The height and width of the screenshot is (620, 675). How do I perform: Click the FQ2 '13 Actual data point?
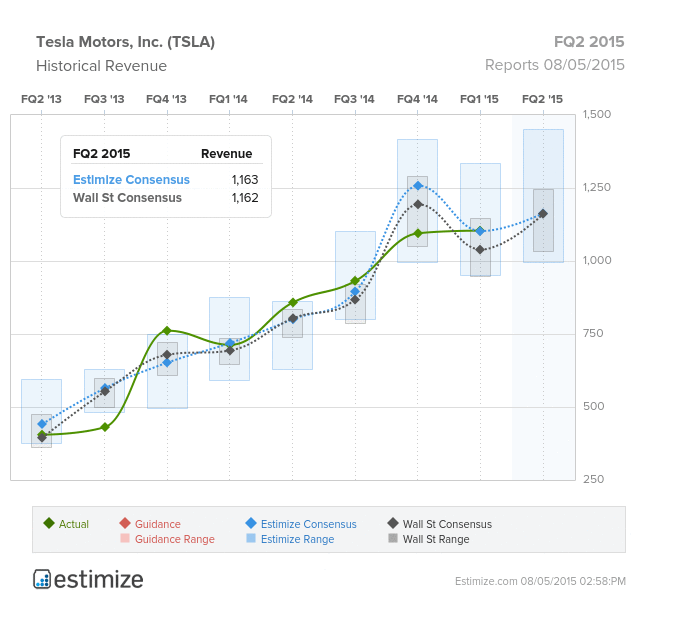pyautogui.click(x=41, y=434)
